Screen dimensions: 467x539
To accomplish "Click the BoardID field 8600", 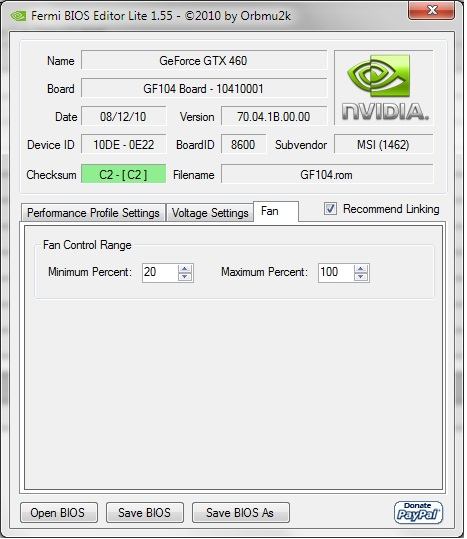I will [243, 144].
